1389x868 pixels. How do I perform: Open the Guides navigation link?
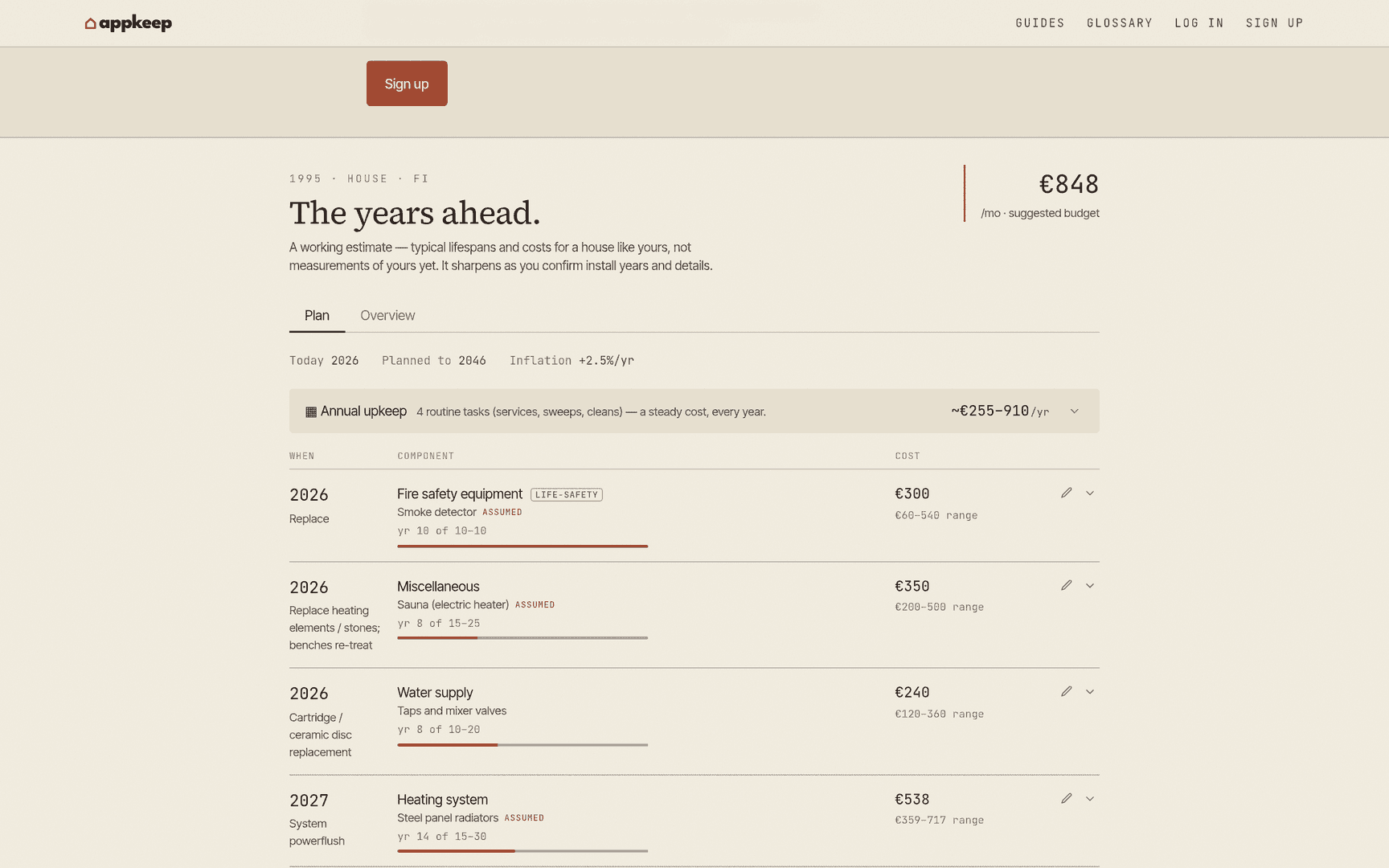1040,23
